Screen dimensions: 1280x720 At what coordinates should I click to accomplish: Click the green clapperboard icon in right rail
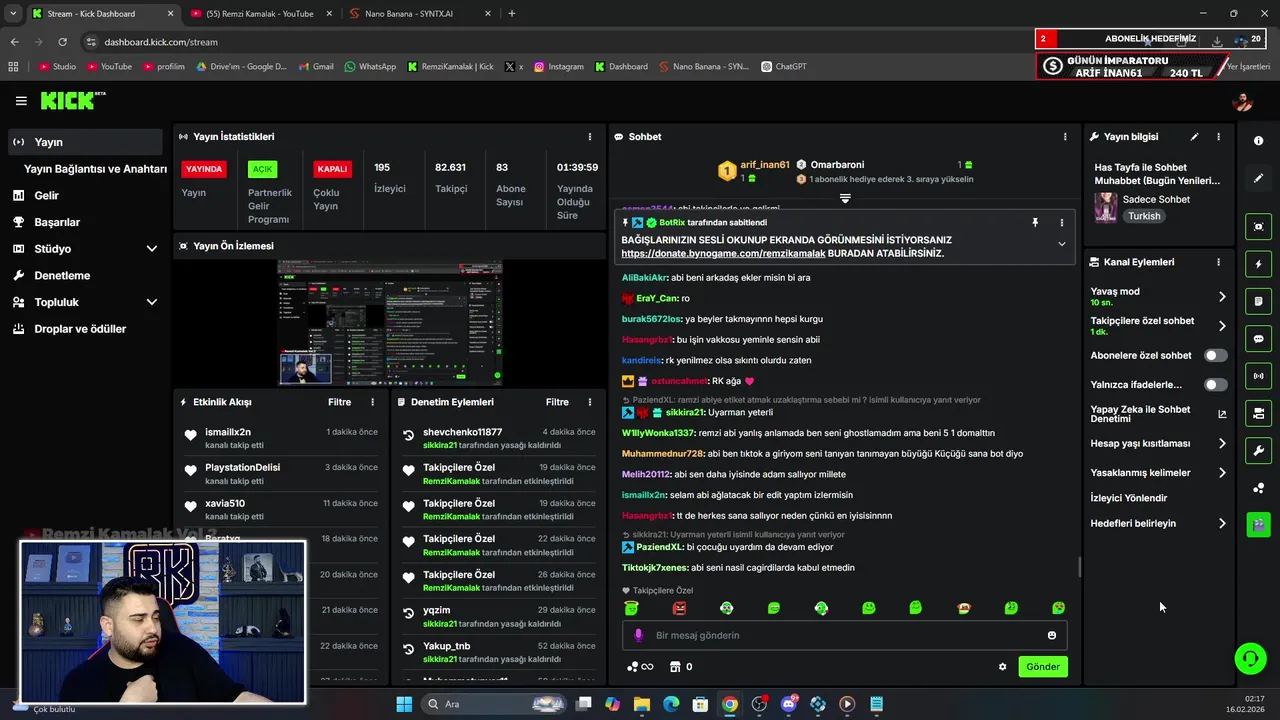pyautogui.click(x=1258, y=524)
